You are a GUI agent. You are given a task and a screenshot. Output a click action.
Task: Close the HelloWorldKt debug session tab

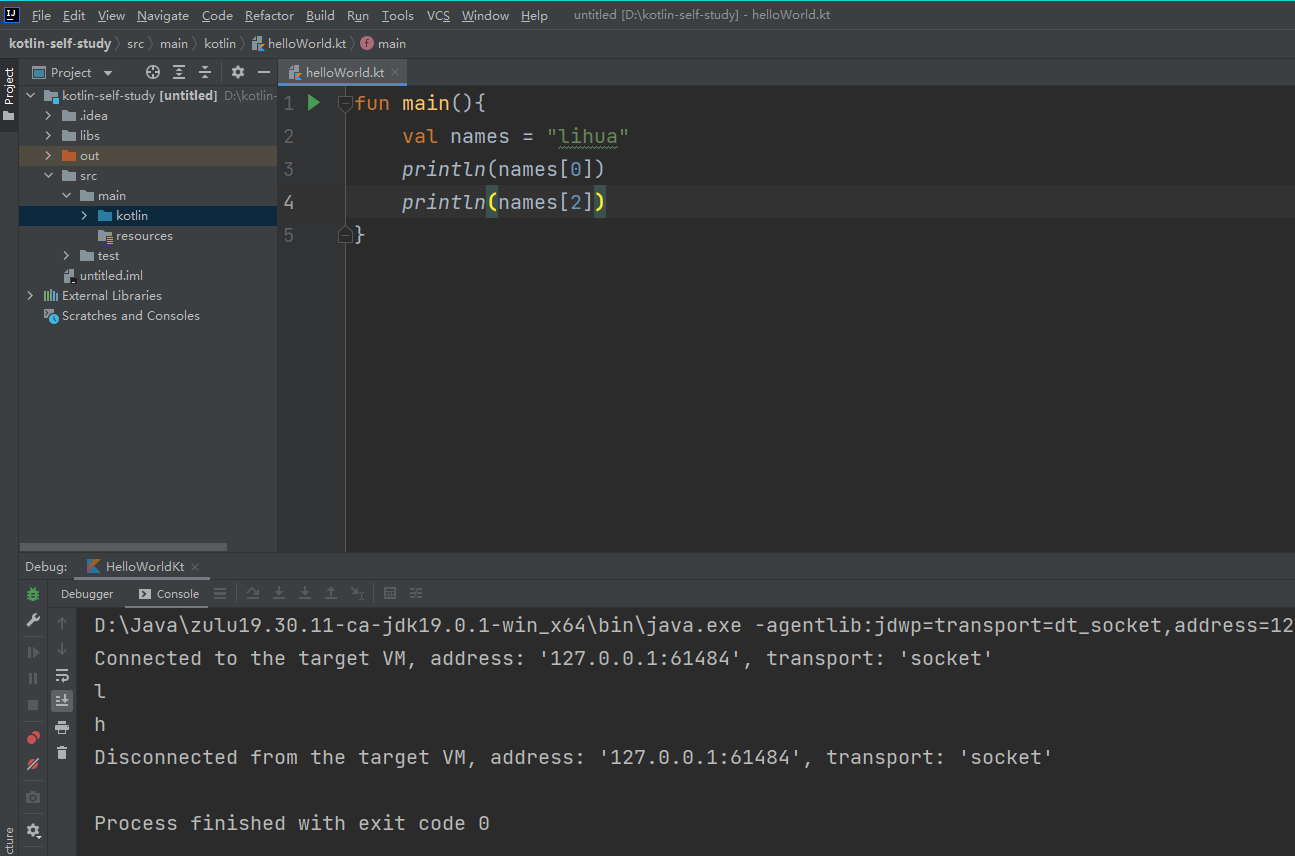coord(195,566)
